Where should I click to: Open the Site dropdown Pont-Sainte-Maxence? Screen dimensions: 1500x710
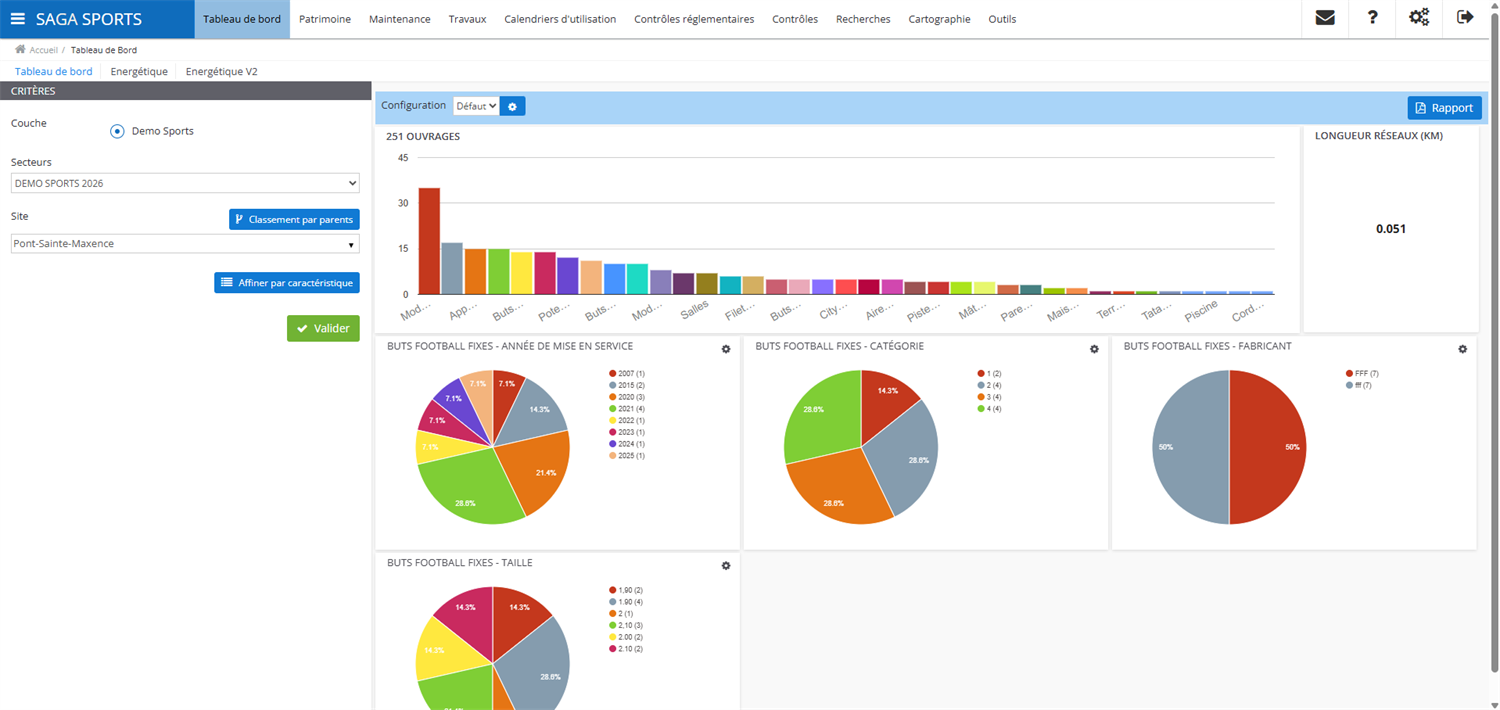(x=185, y=244)
